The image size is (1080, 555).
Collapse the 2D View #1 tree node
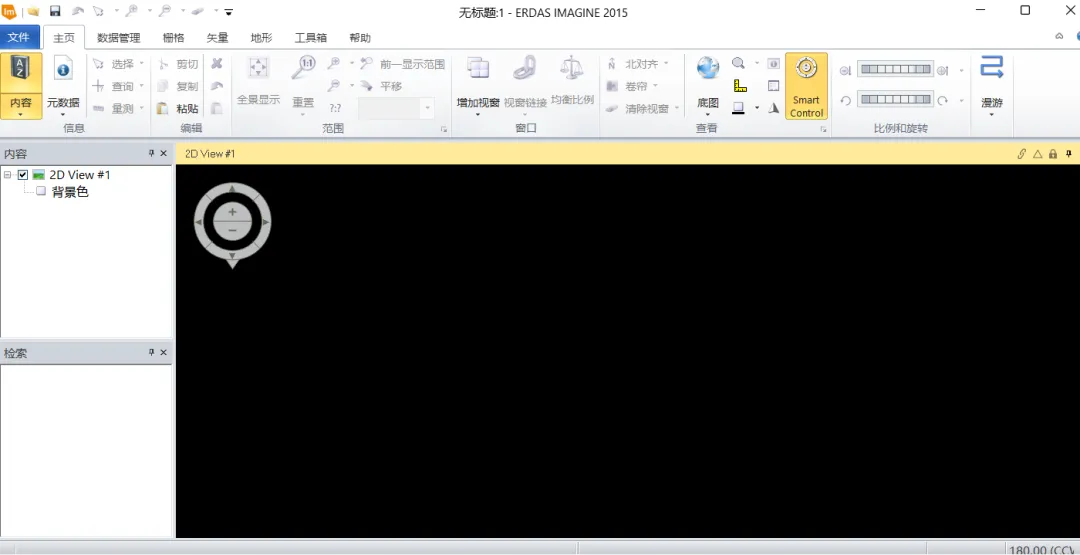[8, 175]
